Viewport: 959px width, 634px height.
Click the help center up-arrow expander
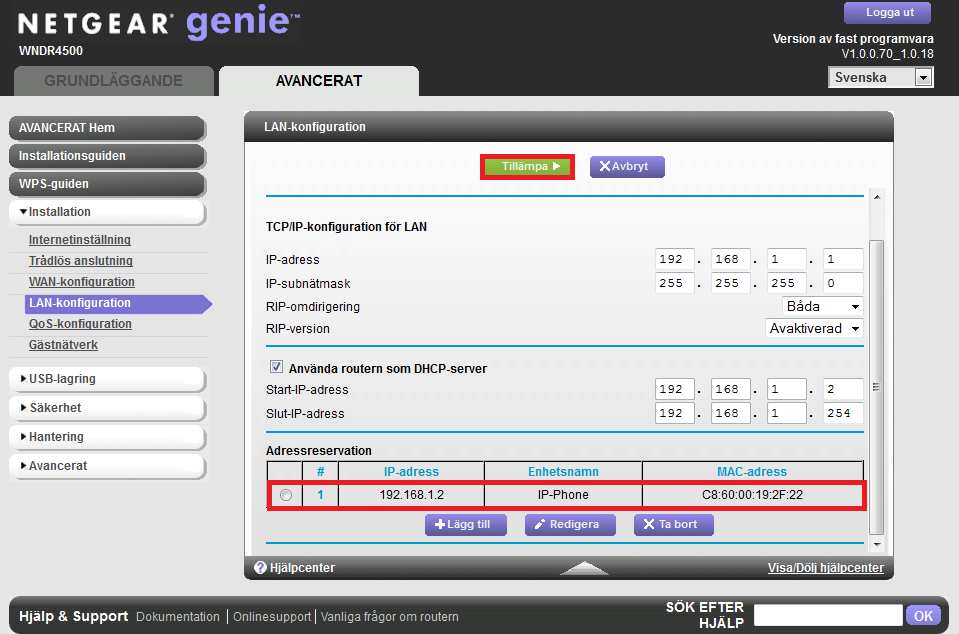click(584, 568)
